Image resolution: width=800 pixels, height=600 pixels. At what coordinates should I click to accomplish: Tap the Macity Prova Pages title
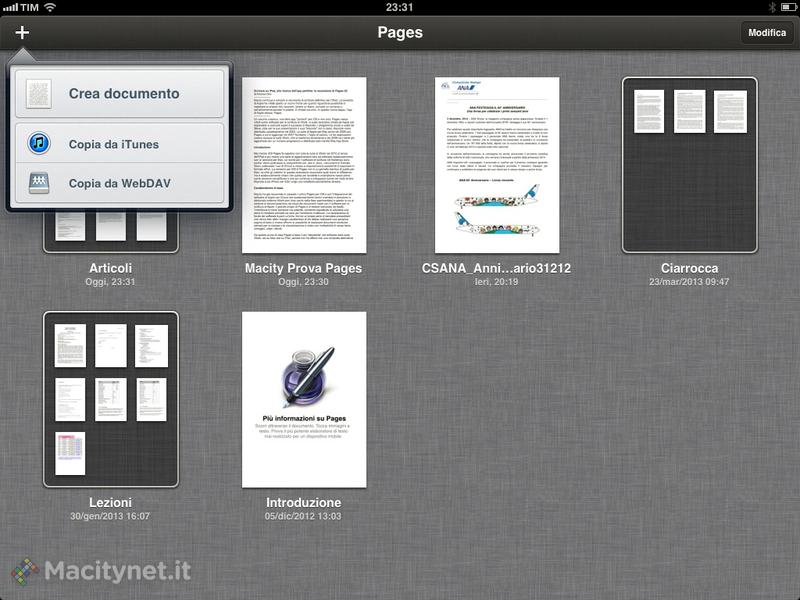pos(304,268)
